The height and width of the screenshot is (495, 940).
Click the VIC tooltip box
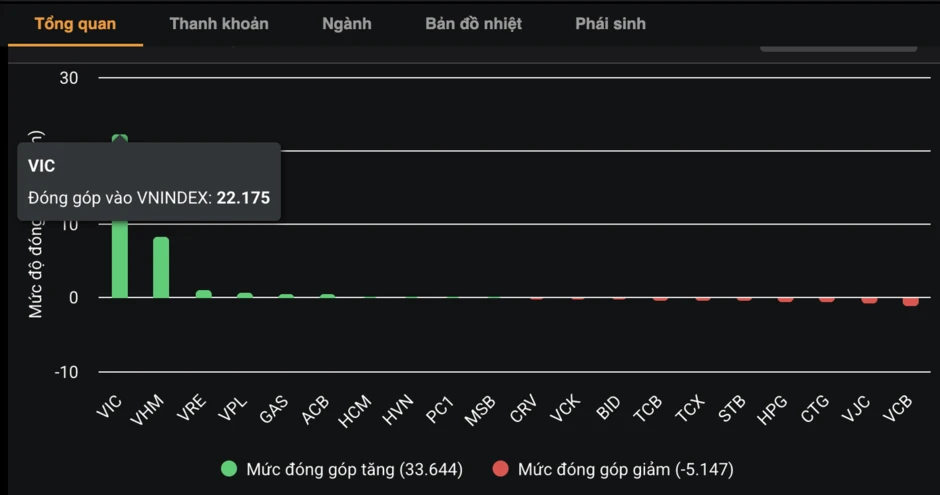tap(149, 182)
